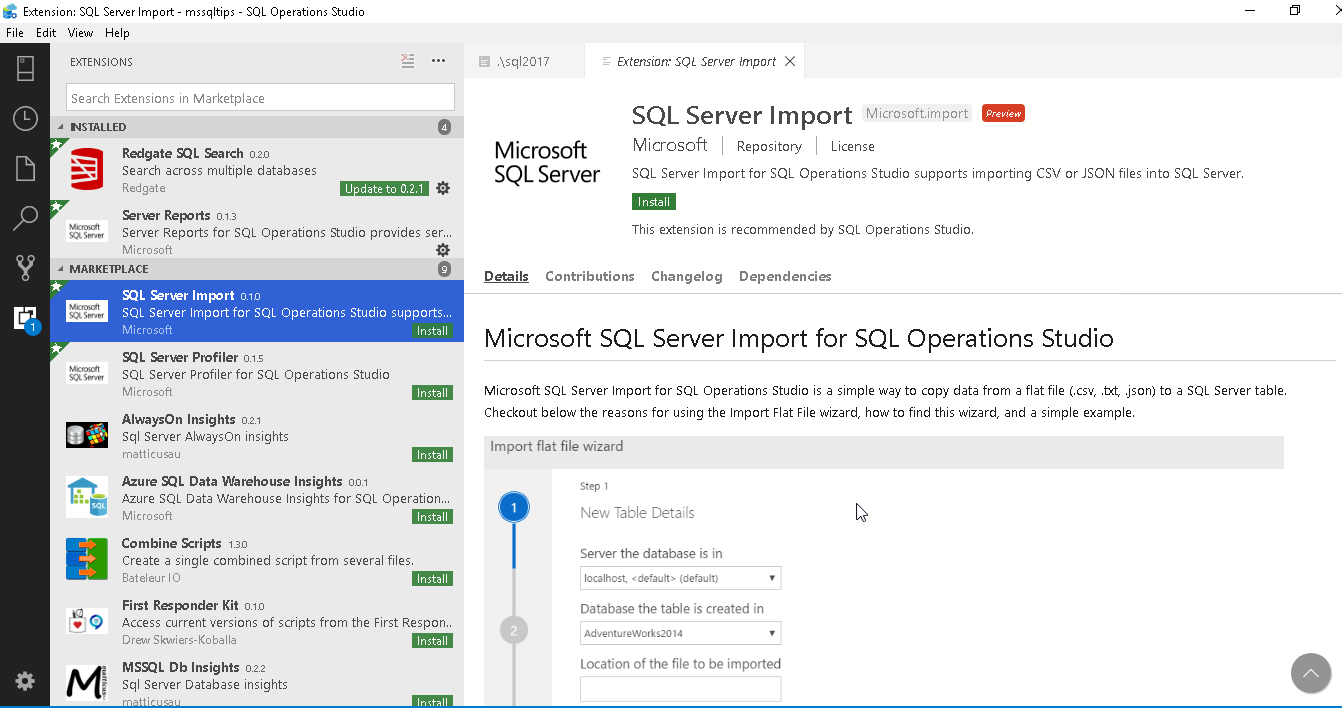1342x708 pixels.
Task: Open the Source Control icon
Action: (25, 267)
